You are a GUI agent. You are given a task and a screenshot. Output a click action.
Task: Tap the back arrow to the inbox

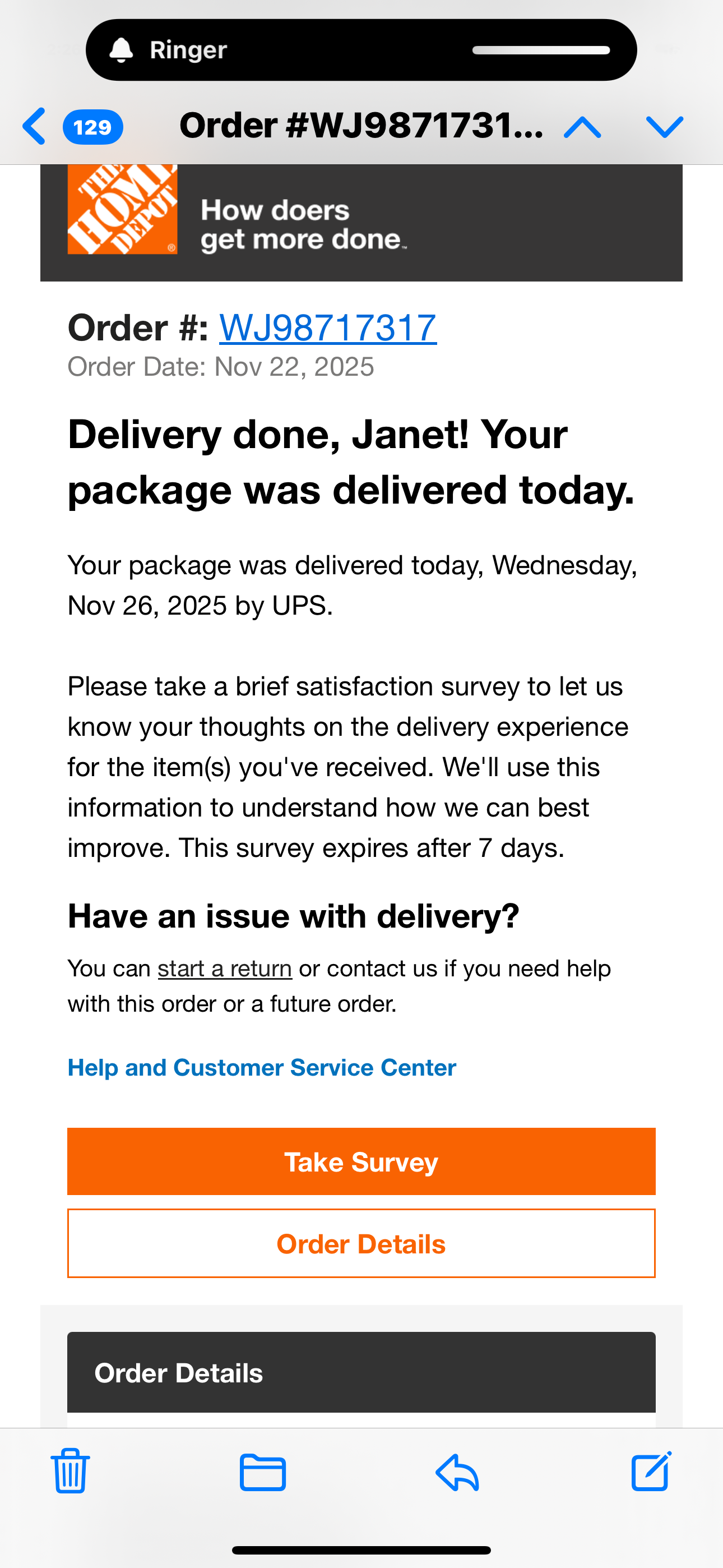click(x=34, y=126)
